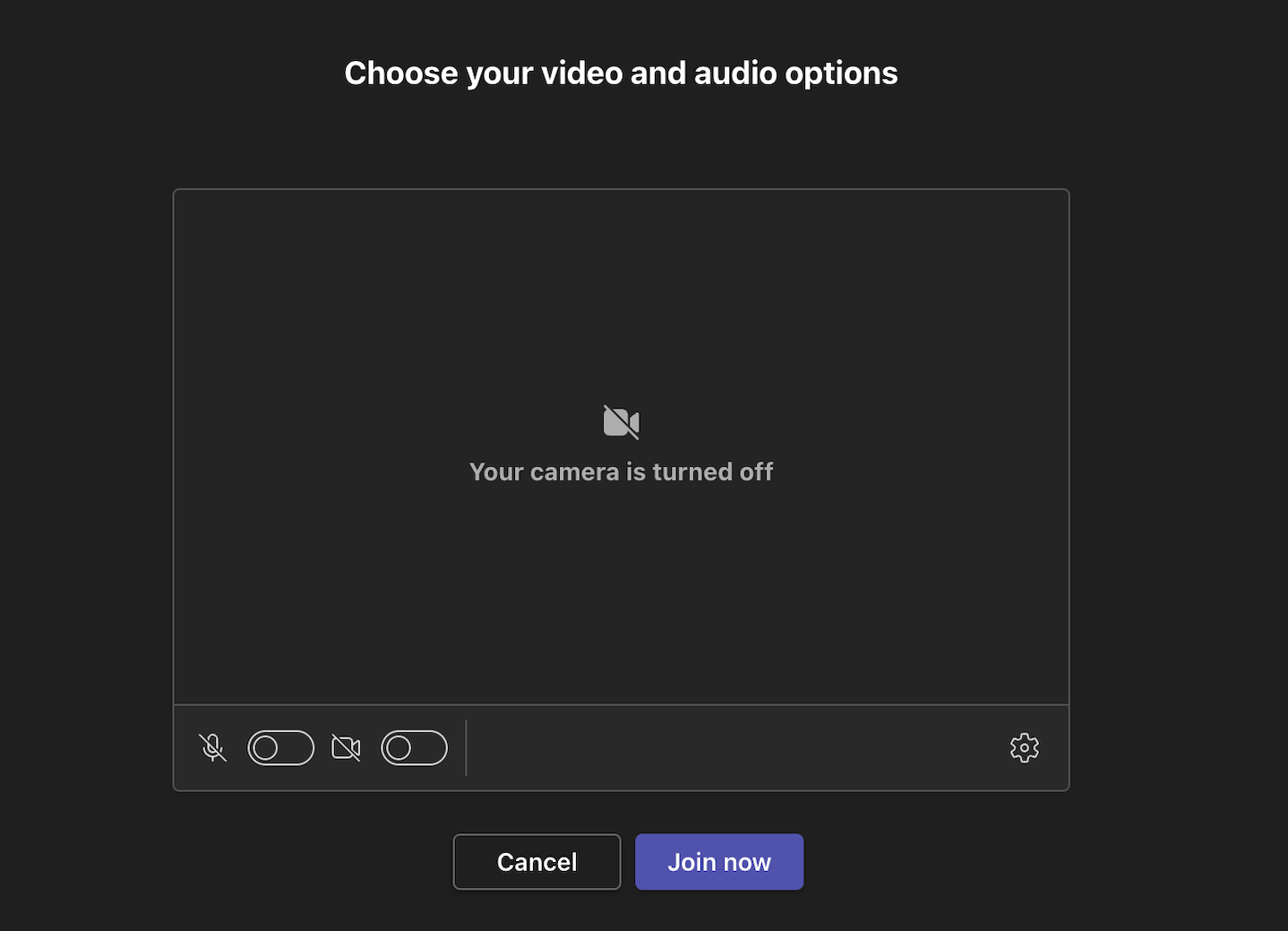Viewport: 1288px width, 931px height.
Task: Select the microphone icon next to its toggle
Action: 213,747
